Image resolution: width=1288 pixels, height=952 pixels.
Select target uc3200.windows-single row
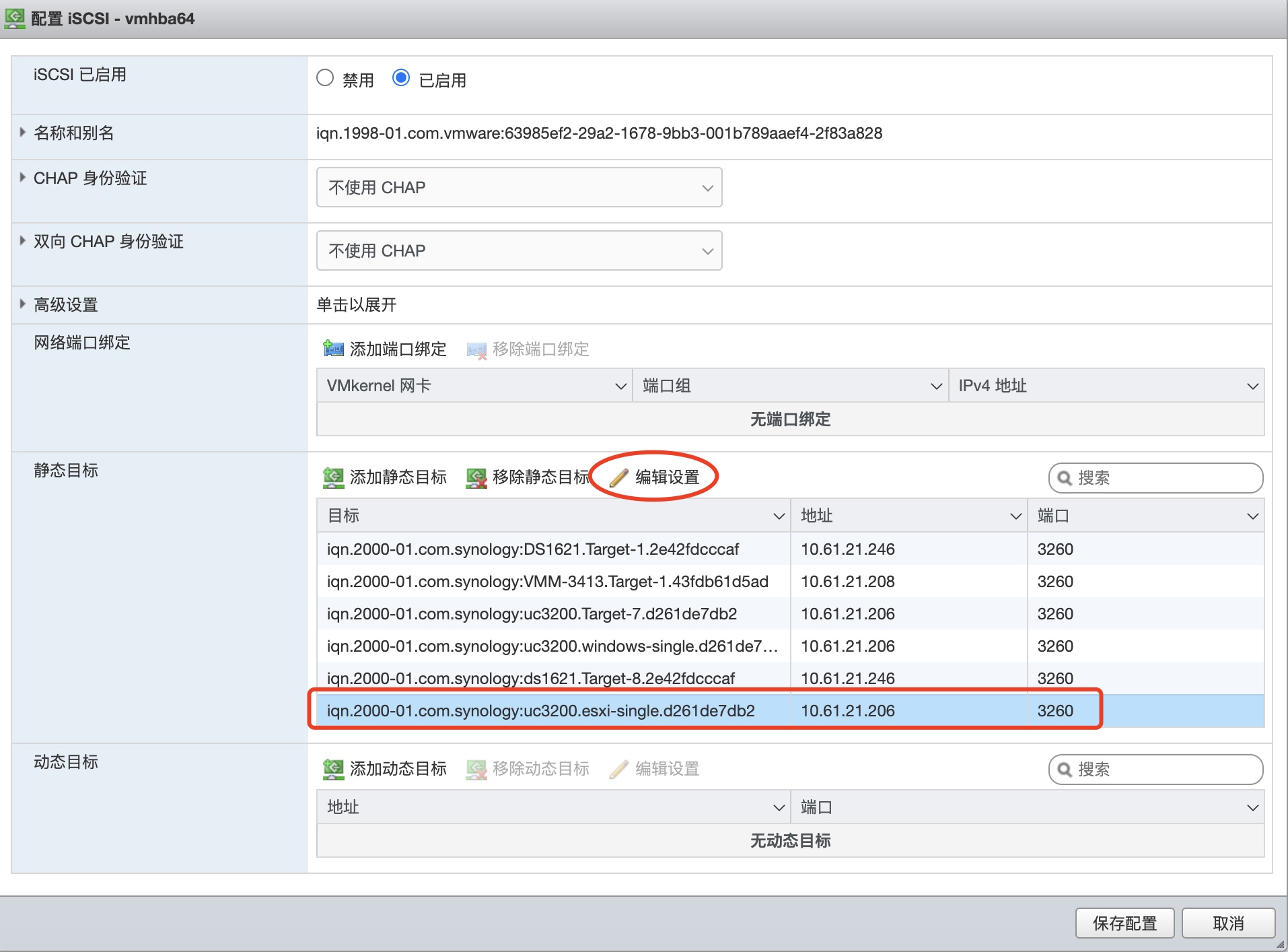click(790, 646)
